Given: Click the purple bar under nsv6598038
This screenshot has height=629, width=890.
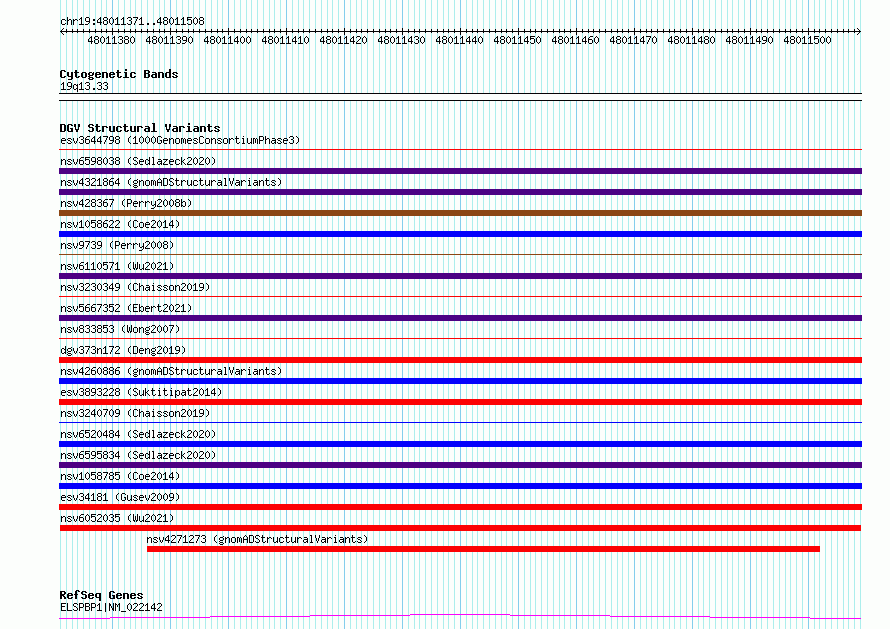Looking at the screenshot, I should 460,171.
